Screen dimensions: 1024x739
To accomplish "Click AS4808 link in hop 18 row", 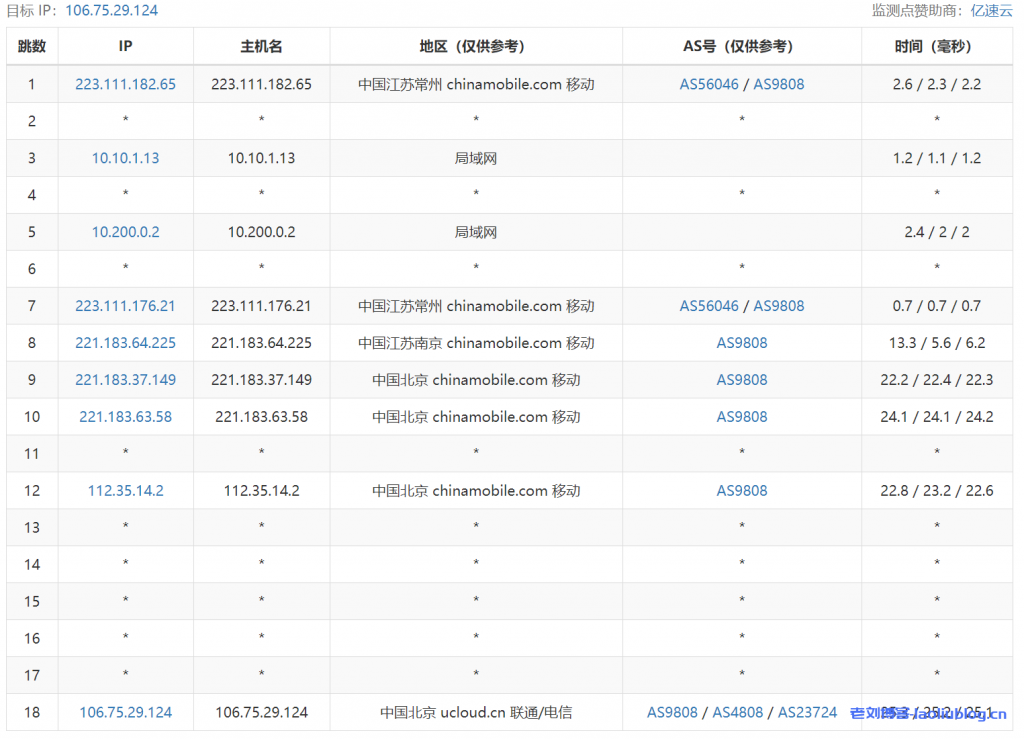I will point(737,713).
